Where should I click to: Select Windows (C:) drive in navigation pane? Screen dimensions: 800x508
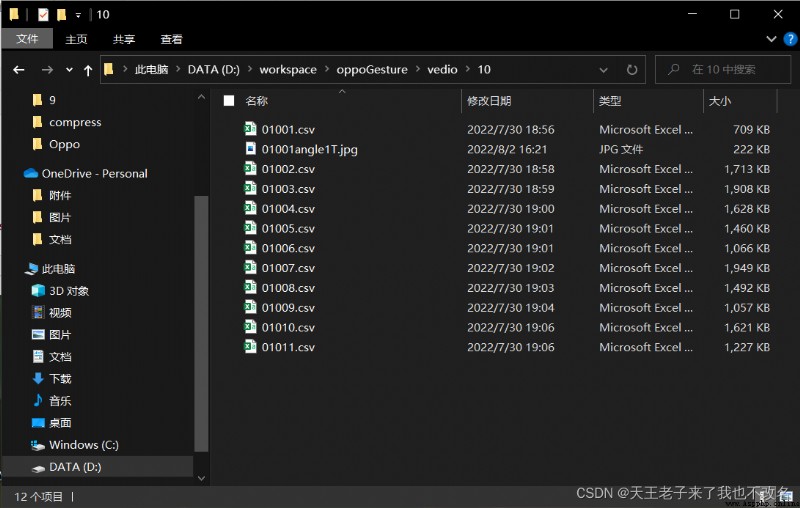coord(84,445)
